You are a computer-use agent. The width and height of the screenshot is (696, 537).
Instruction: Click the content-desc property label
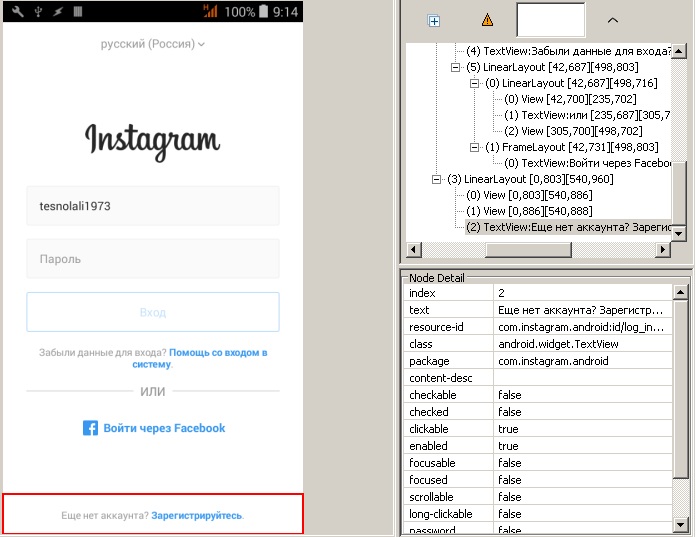(x=441, y=378)
